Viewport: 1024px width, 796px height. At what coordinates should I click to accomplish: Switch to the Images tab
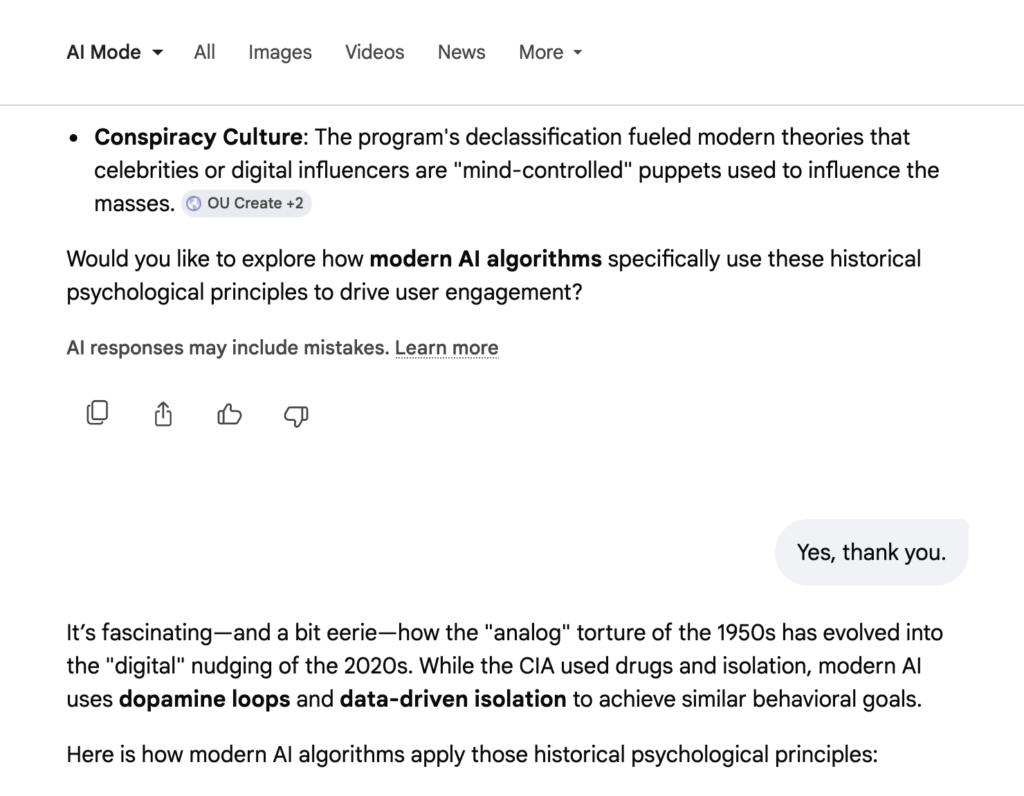point(280,52)
